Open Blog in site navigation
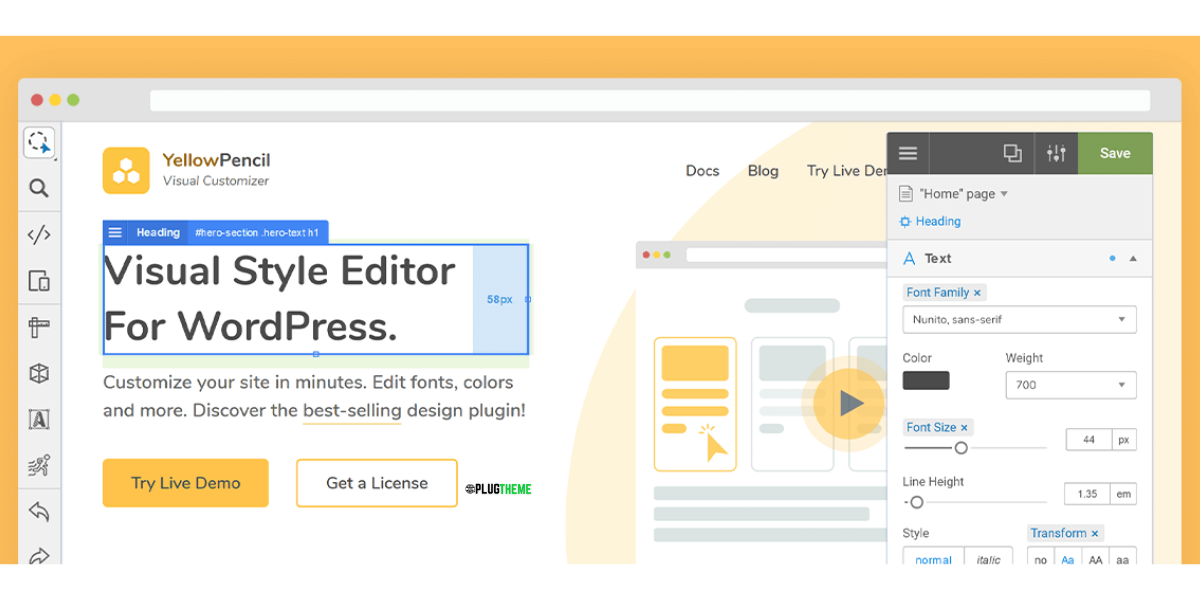The image size is (1200, 600). coord(763,171)
